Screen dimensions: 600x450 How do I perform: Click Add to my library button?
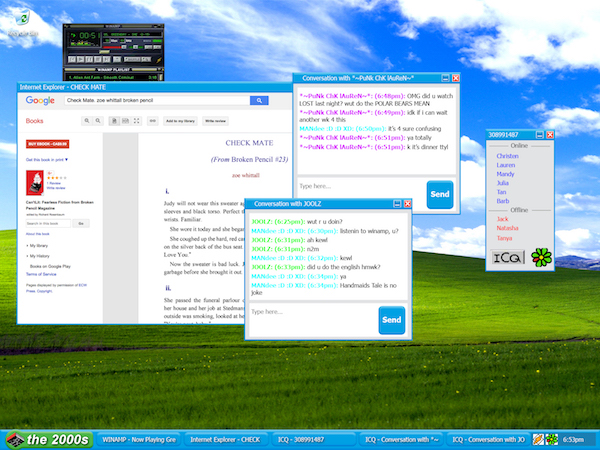pos(180,121)
